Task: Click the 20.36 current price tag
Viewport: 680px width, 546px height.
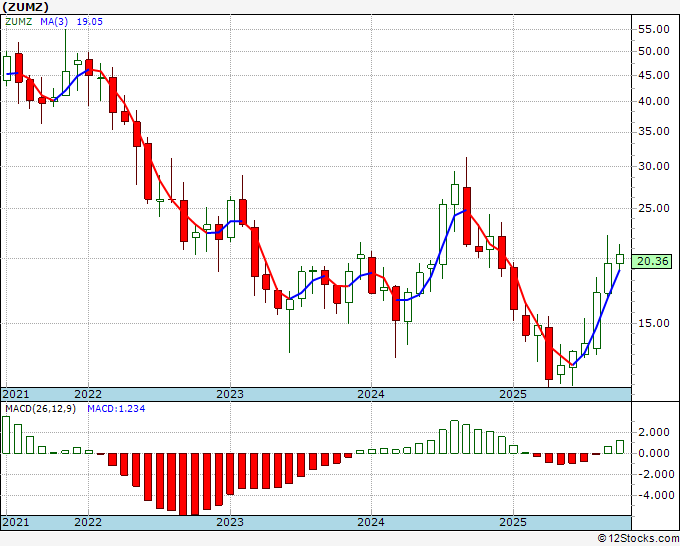Action: [x=652, y=262]
